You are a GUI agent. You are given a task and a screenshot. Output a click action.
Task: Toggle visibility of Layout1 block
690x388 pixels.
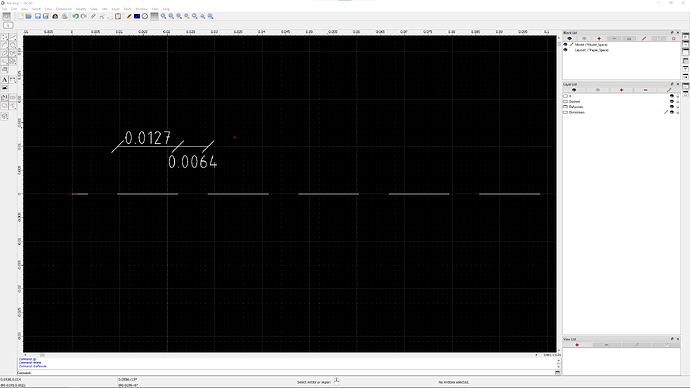(565, 50)
